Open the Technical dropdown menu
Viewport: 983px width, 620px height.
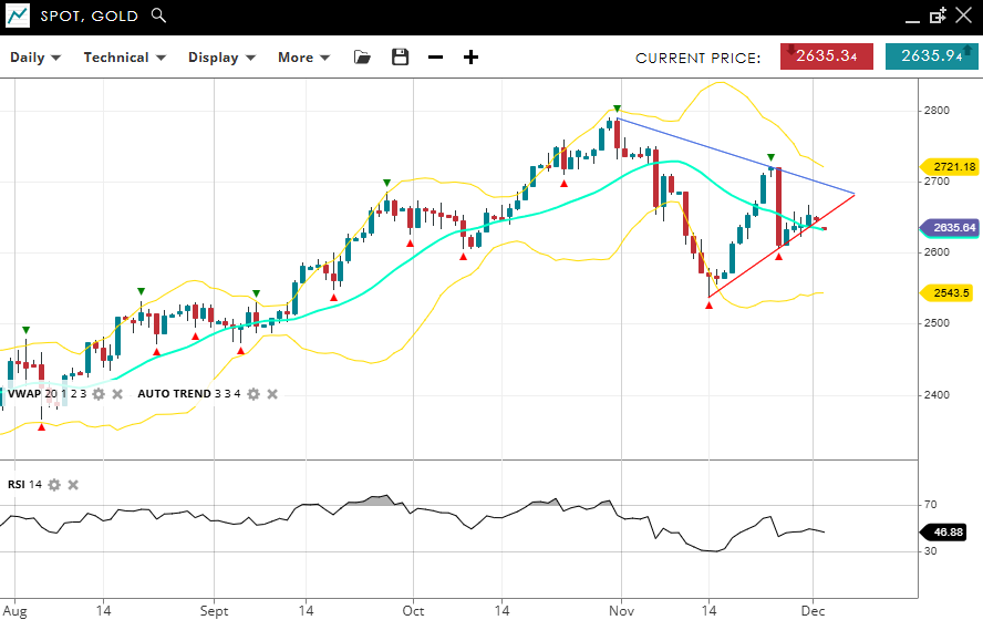coord(123,57)
